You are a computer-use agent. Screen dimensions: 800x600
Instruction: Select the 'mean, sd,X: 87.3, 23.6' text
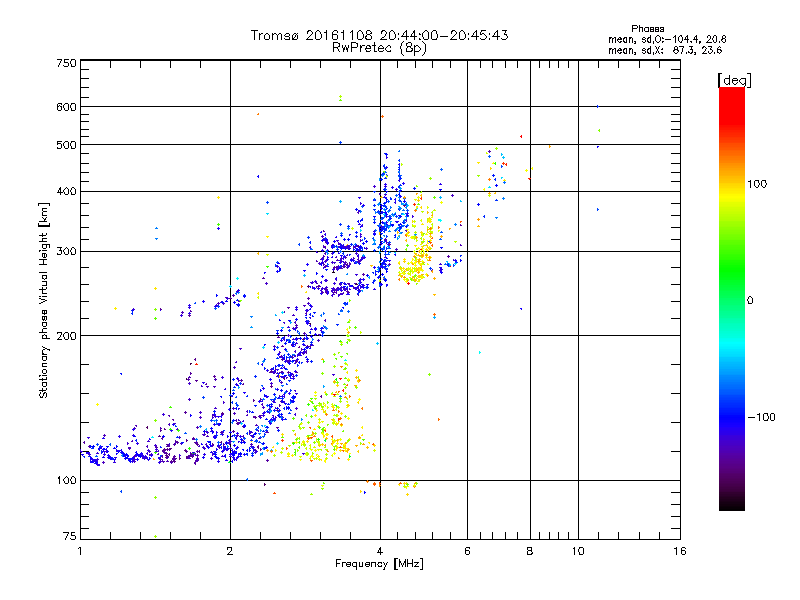point(665,50)
